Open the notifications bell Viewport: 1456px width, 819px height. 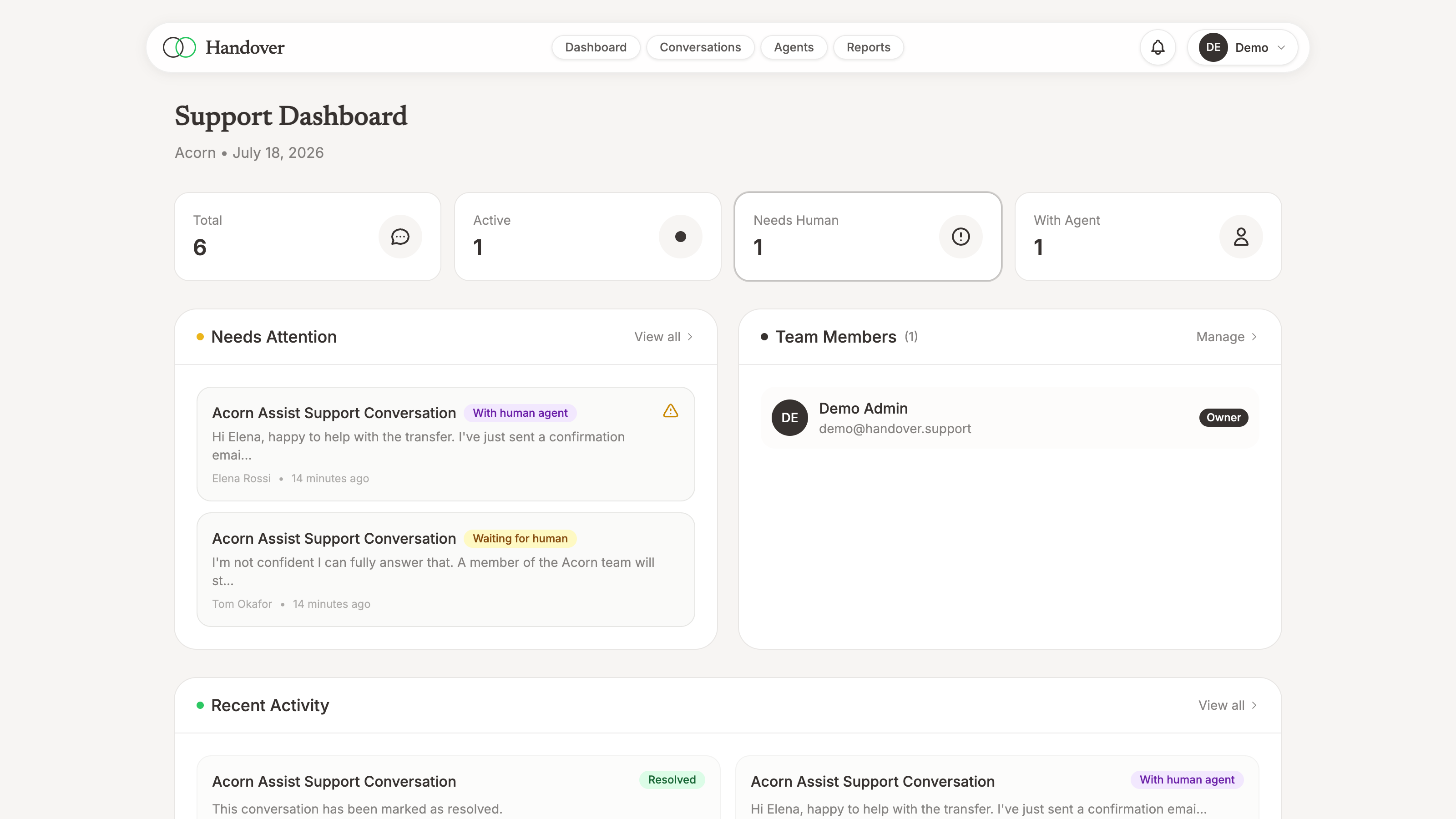coord(1158,47)
